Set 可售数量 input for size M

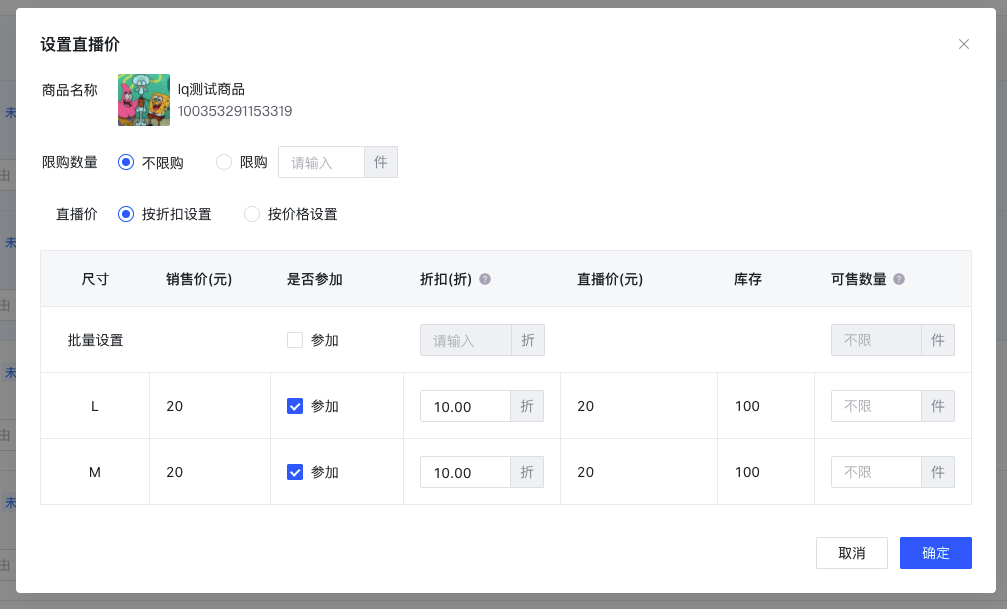(x=876, y=472)
